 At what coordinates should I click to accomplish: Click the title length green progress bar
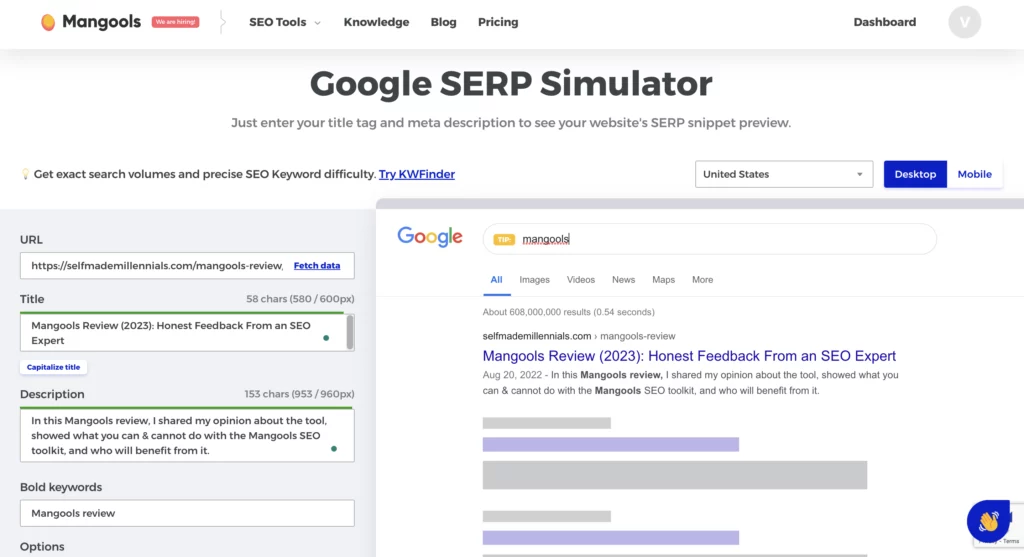tap(182, 313)
